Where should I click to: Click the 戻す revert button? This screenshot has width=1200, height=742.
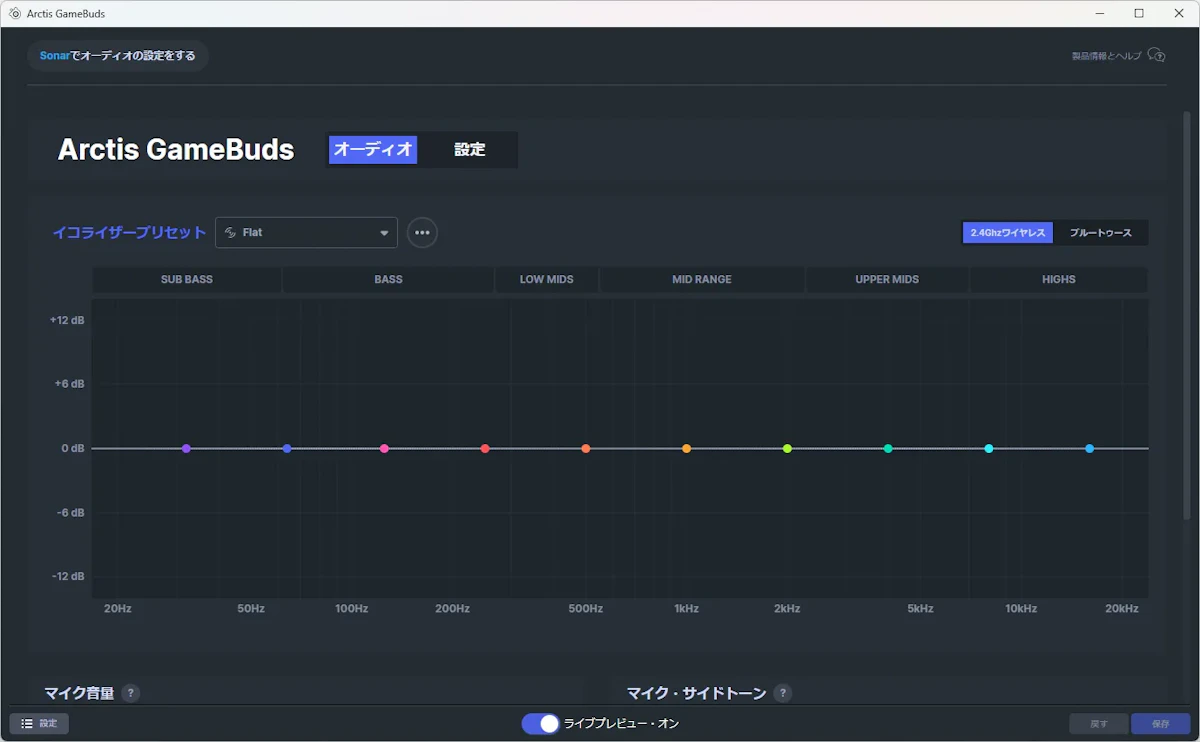[1099, 723]
